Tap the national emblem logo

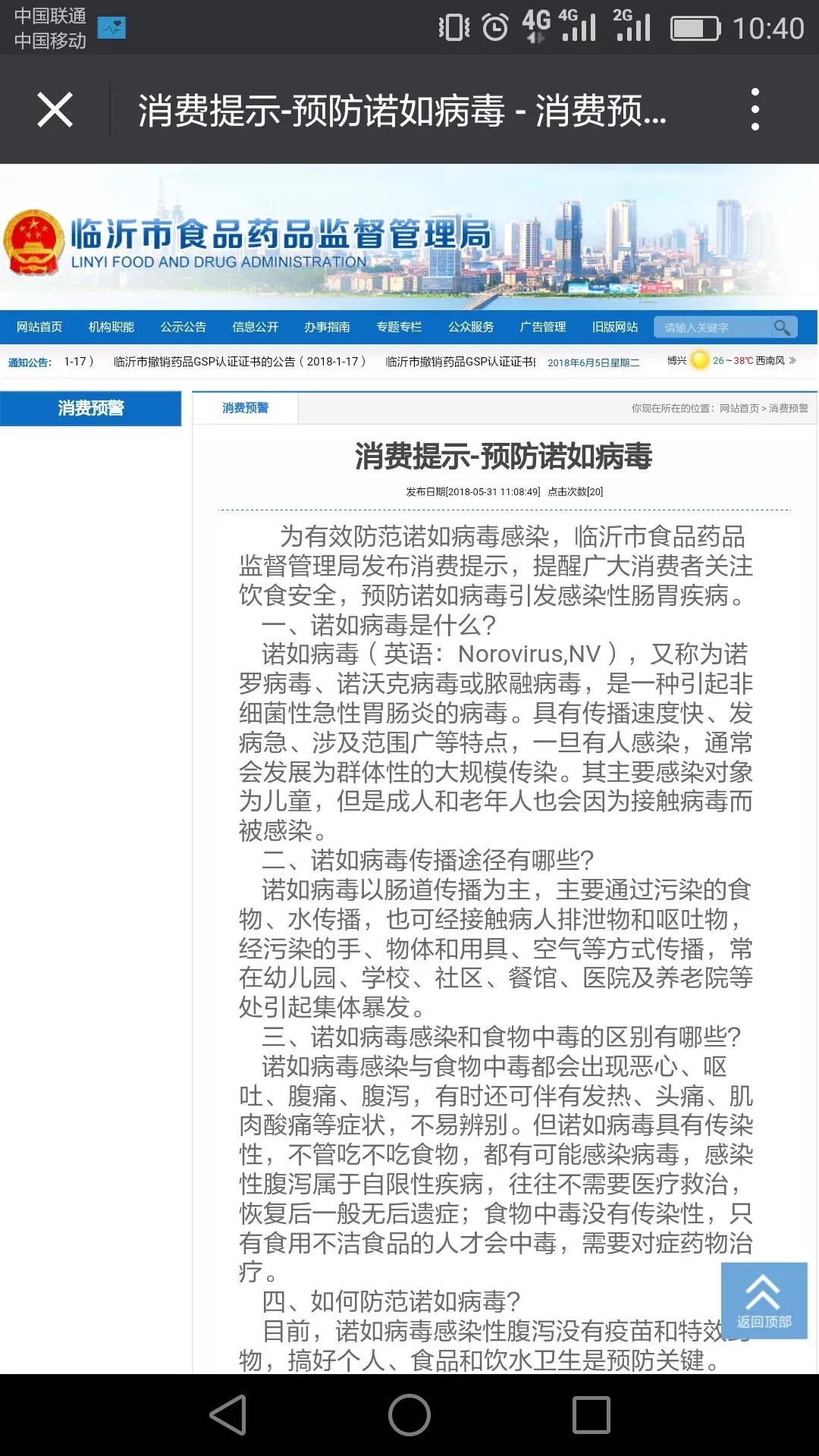tap(33, 242)
